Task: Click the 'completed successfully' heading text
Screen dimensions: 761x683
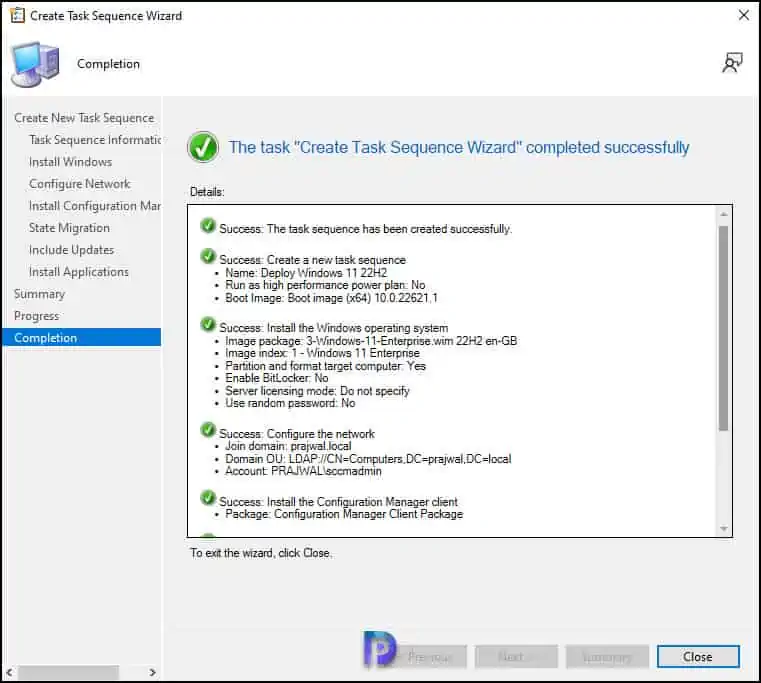Action: (459, 147)
